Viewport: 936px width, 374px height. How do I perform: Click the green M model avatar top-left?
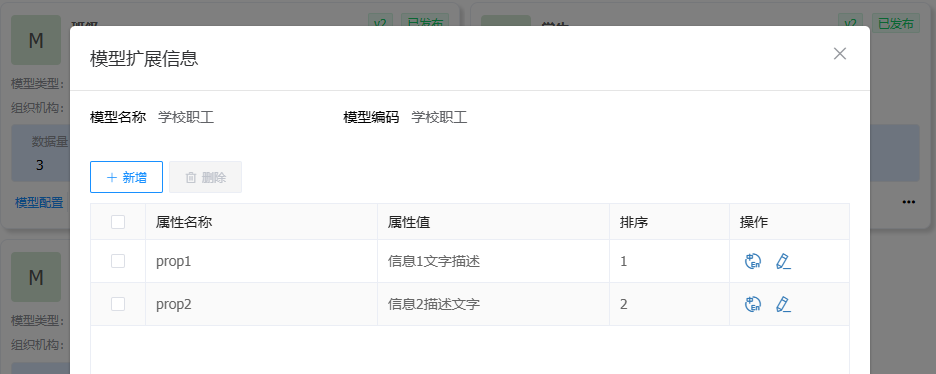(36, 40)
